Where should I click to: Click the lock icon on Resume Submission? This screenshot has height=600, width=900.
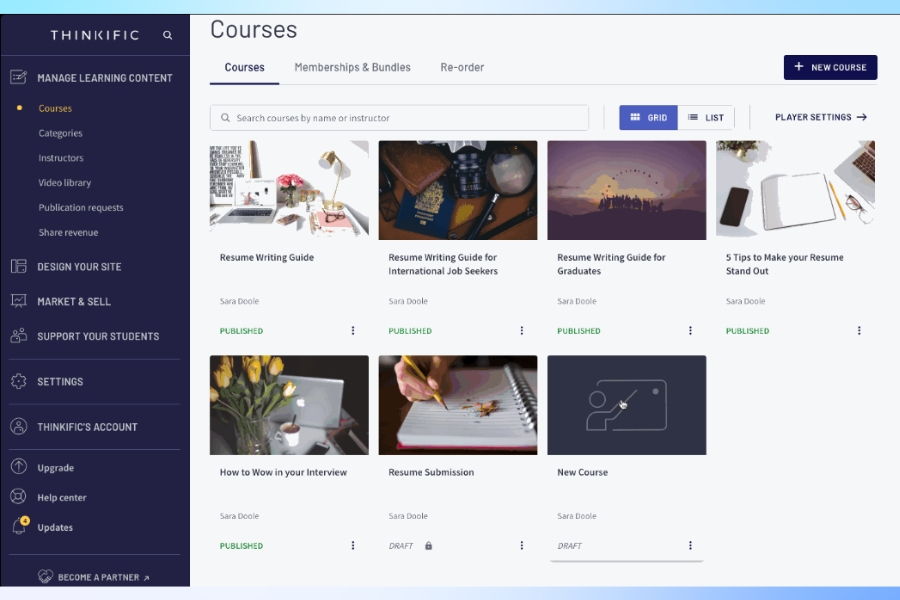tap(428, 545)
